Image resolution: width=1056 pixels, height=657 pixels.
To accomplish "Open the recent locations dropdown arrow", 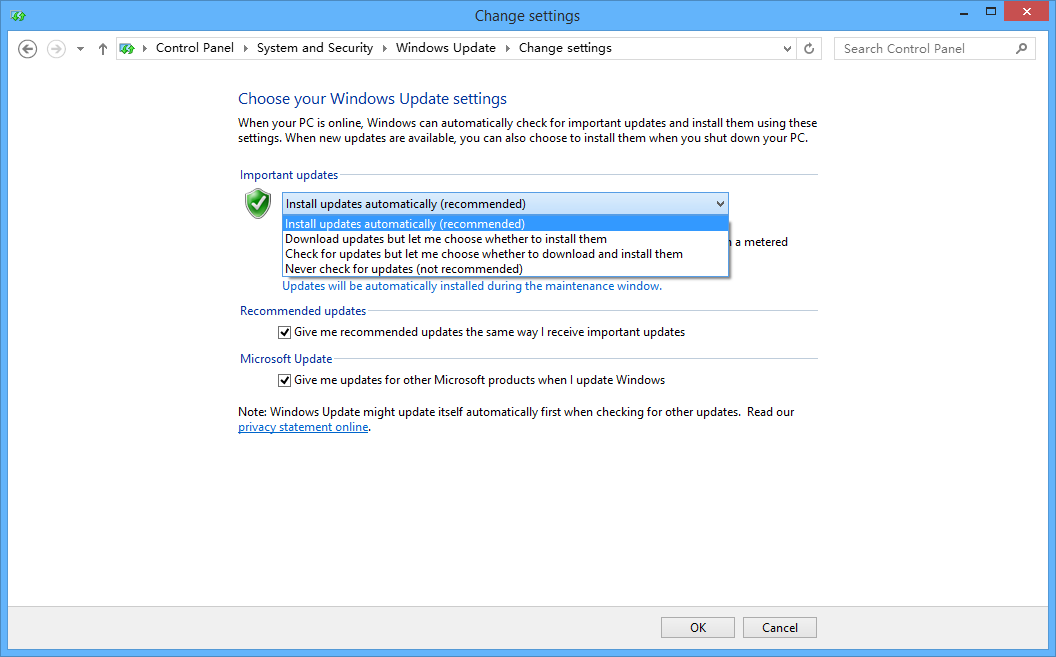I will 80,48.
